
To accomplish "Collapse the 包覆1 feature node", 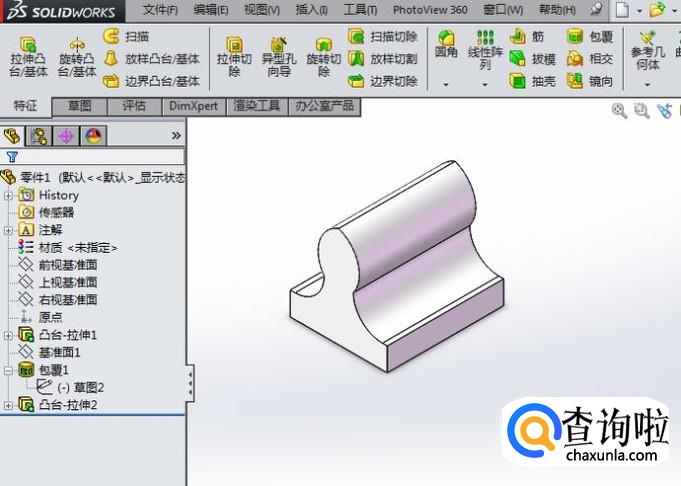I will (8, 370).
